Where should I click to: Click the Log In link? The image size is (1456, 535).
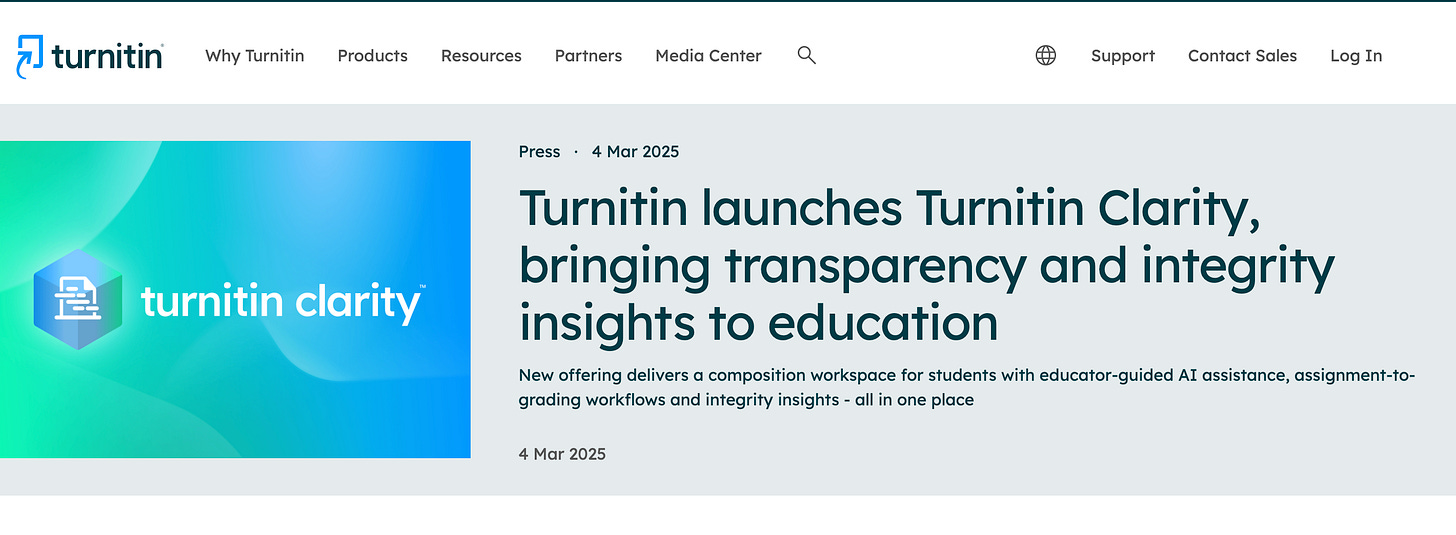(1356, 56)
